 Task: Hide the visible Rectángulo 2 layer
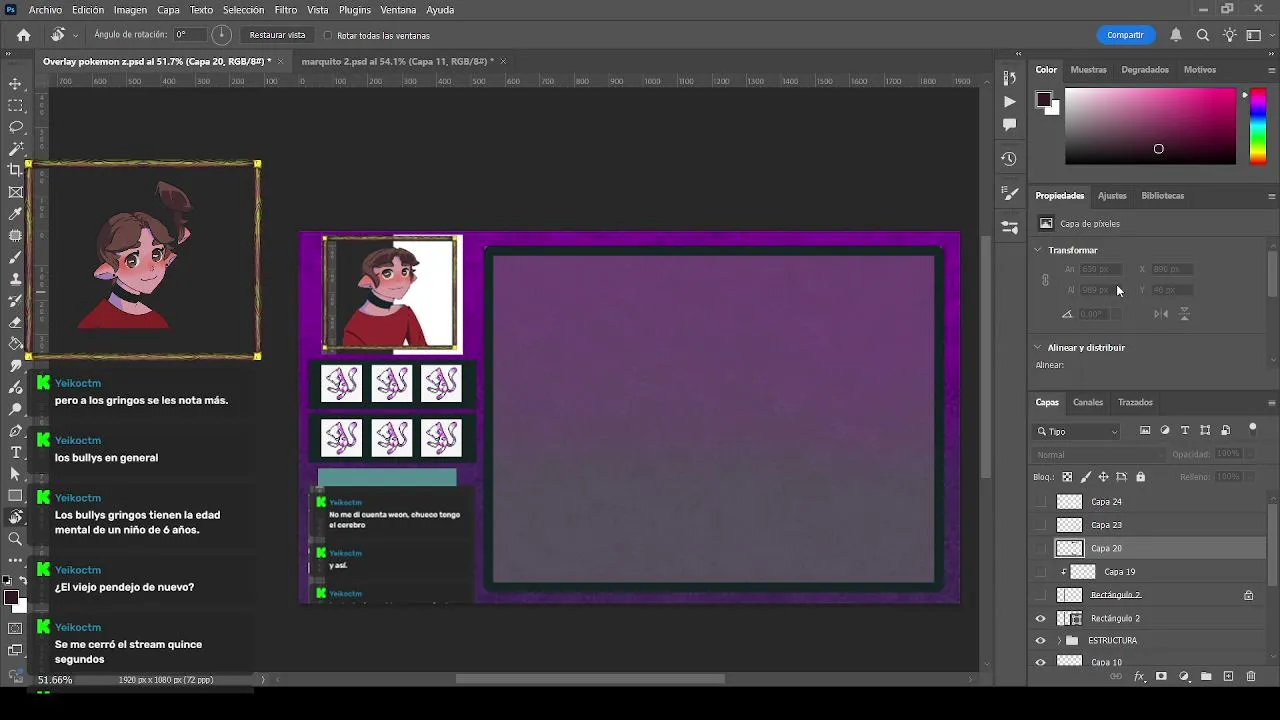[1041, 618]
